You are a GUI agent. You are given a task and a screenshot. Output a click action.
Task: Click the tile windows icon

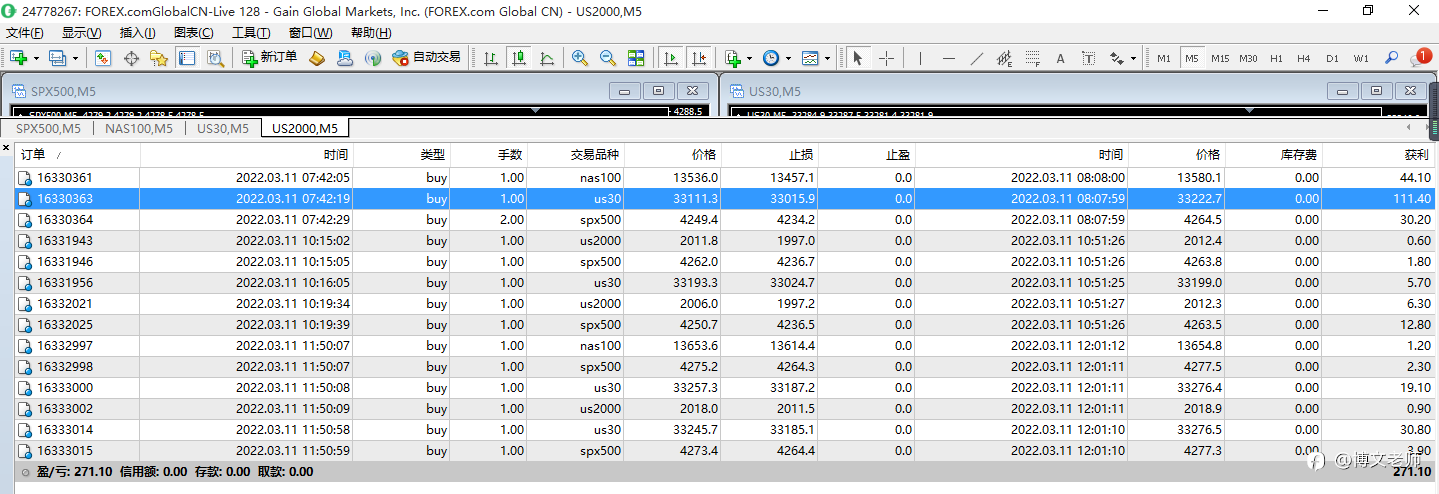[x=636, y=58]
